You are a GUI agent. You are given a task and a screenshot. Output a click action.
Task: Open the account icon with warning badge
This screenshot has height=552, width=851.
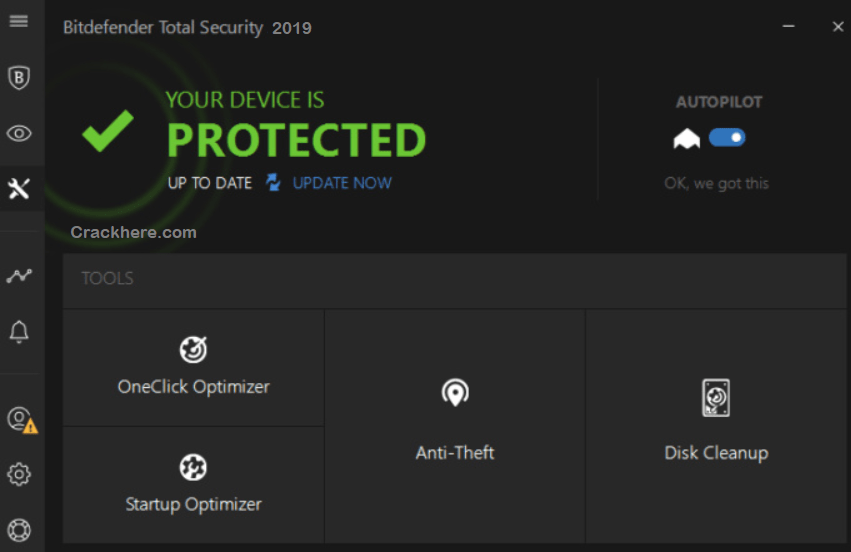click(19, 419)
